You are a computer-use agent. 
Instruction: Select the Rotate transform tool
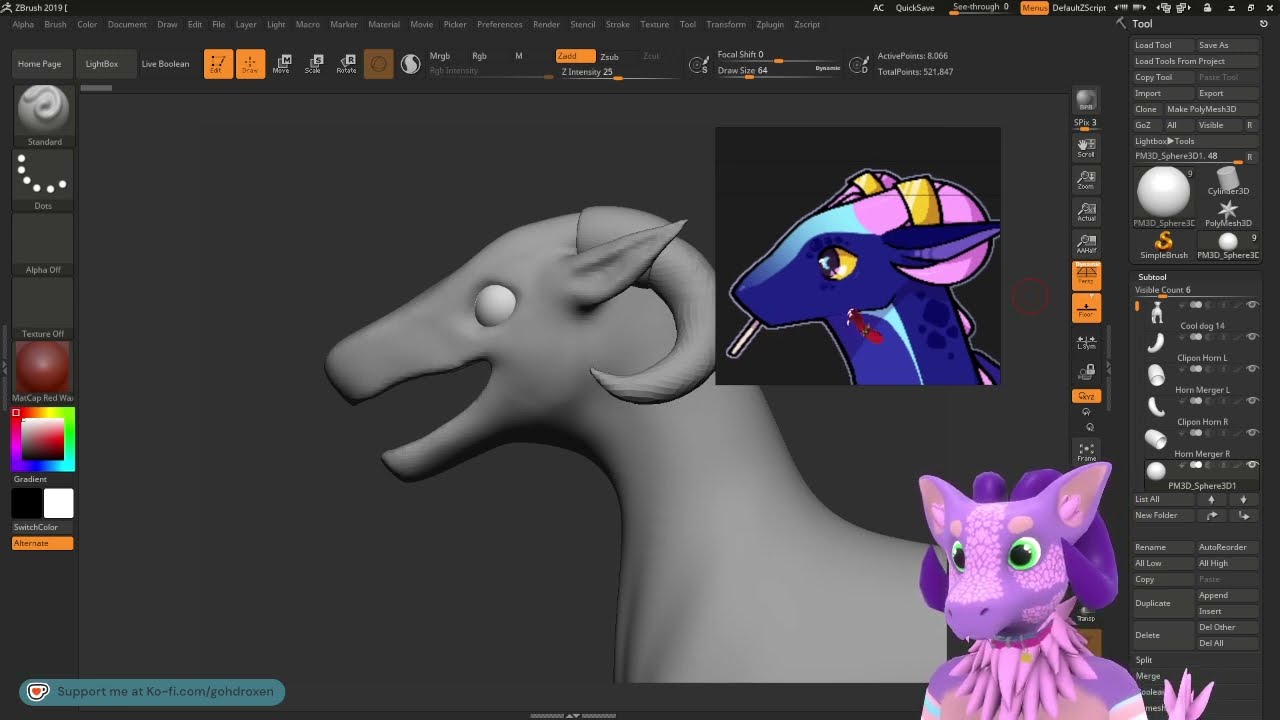click(346, 64)
